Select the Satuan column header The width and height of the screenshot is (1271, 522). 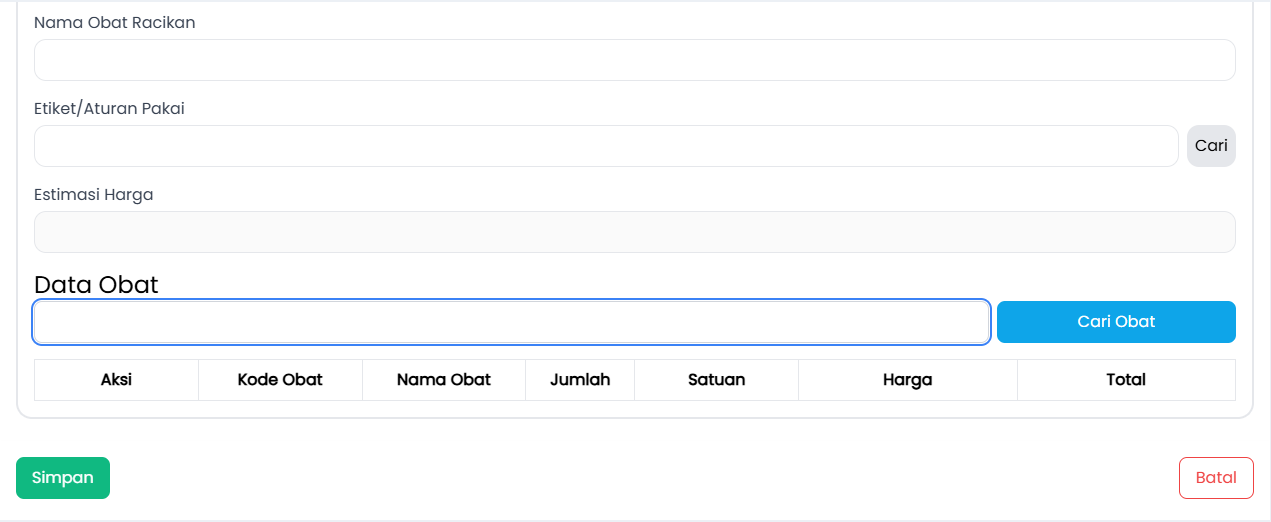pyautogui.click(x=716, y=380)
